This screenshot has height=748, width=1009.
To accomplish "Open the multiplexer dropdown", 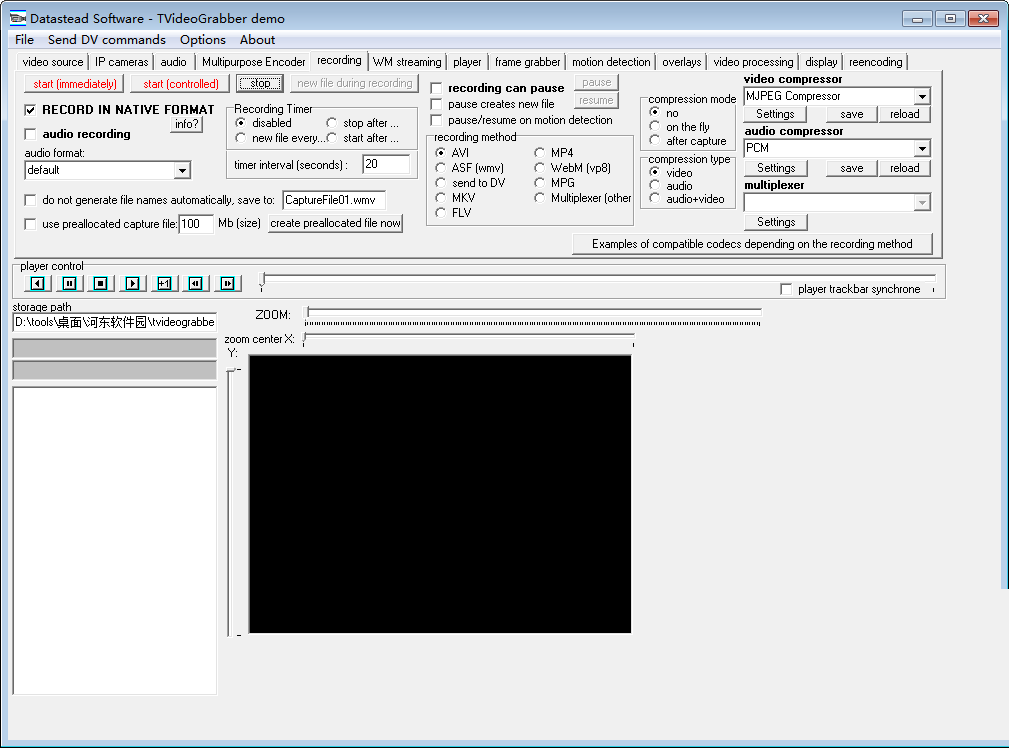I will tap(922, 203).
